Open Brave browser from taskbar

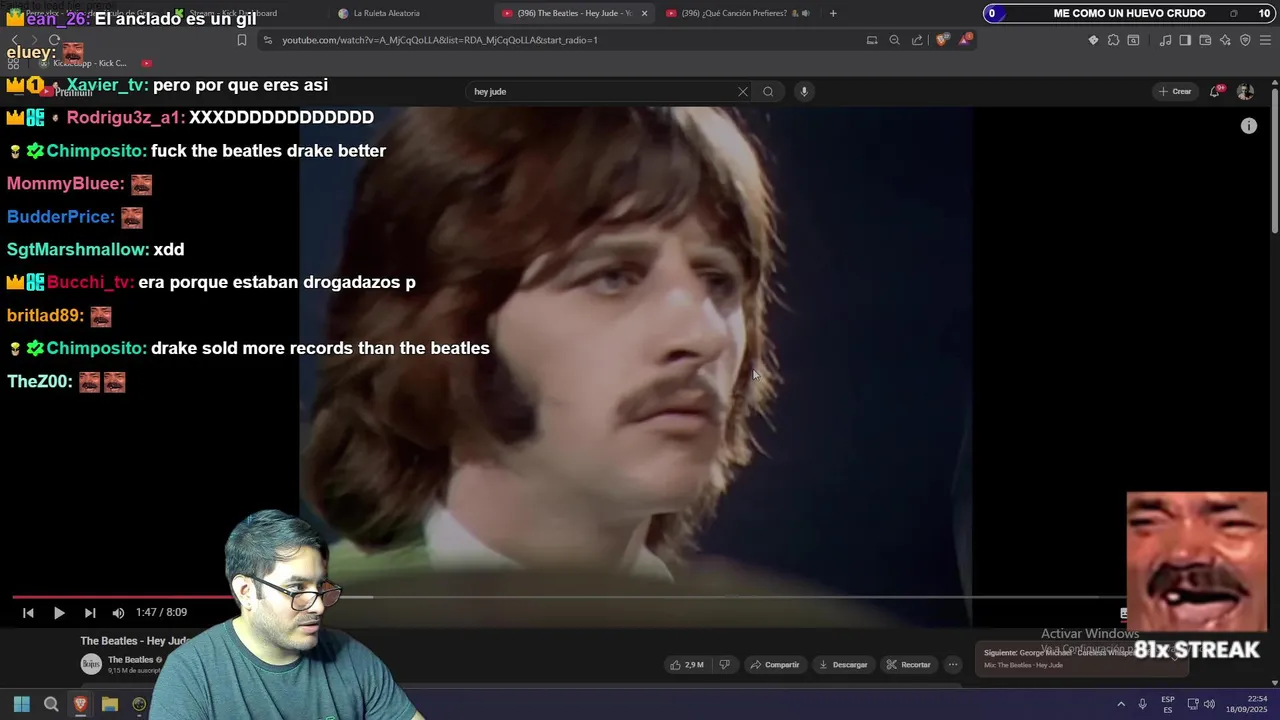pyautogui.click(x=80, y=704)
